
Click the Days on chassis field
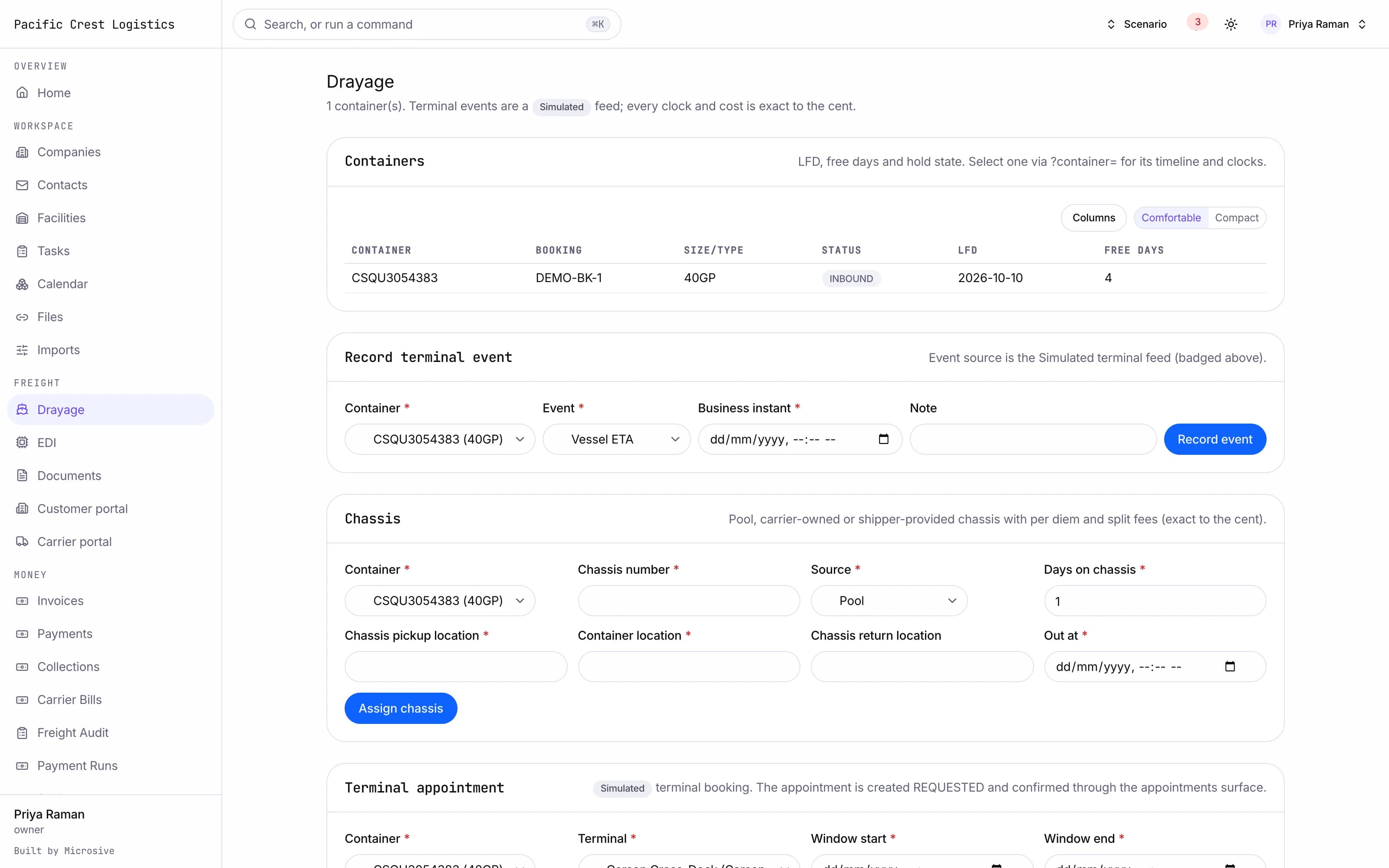[1155, 601]
